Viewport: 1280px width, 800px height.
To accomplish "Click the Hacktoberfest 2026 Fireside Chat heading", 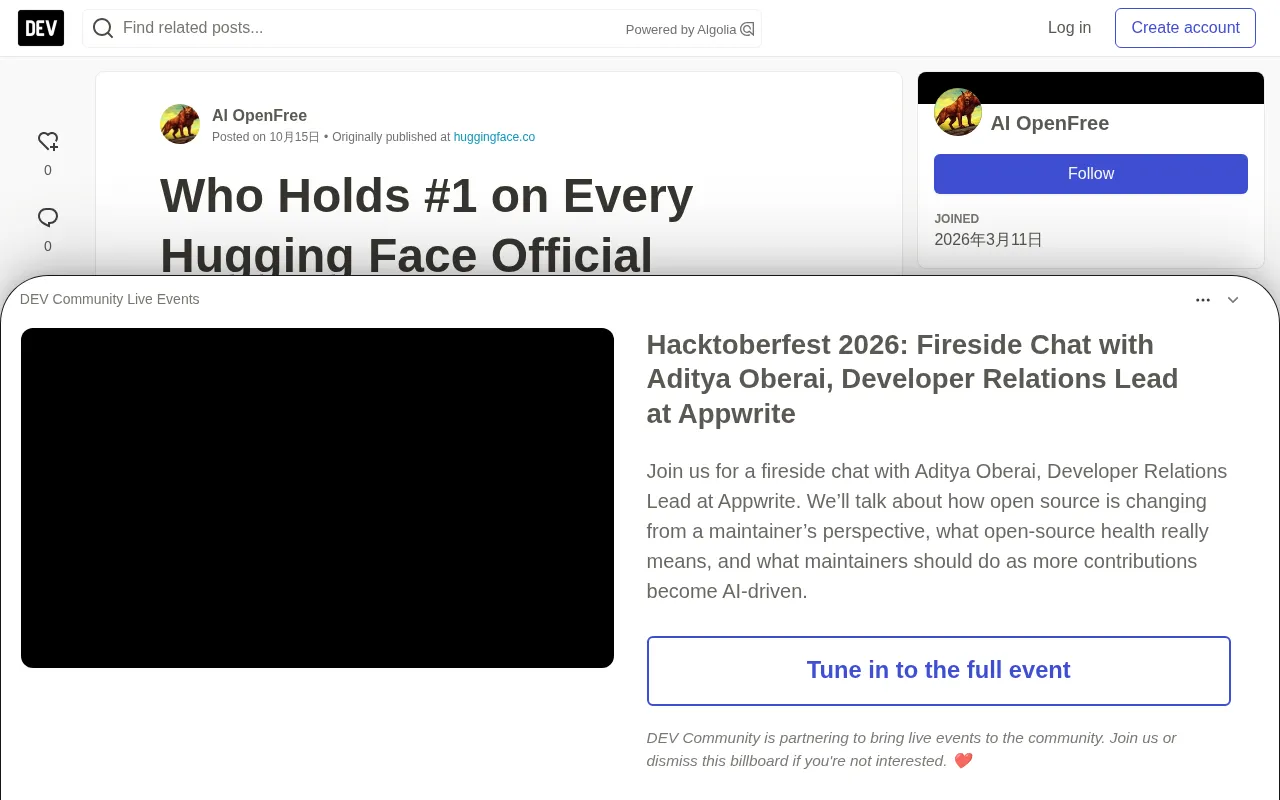I will click(912, 379).
